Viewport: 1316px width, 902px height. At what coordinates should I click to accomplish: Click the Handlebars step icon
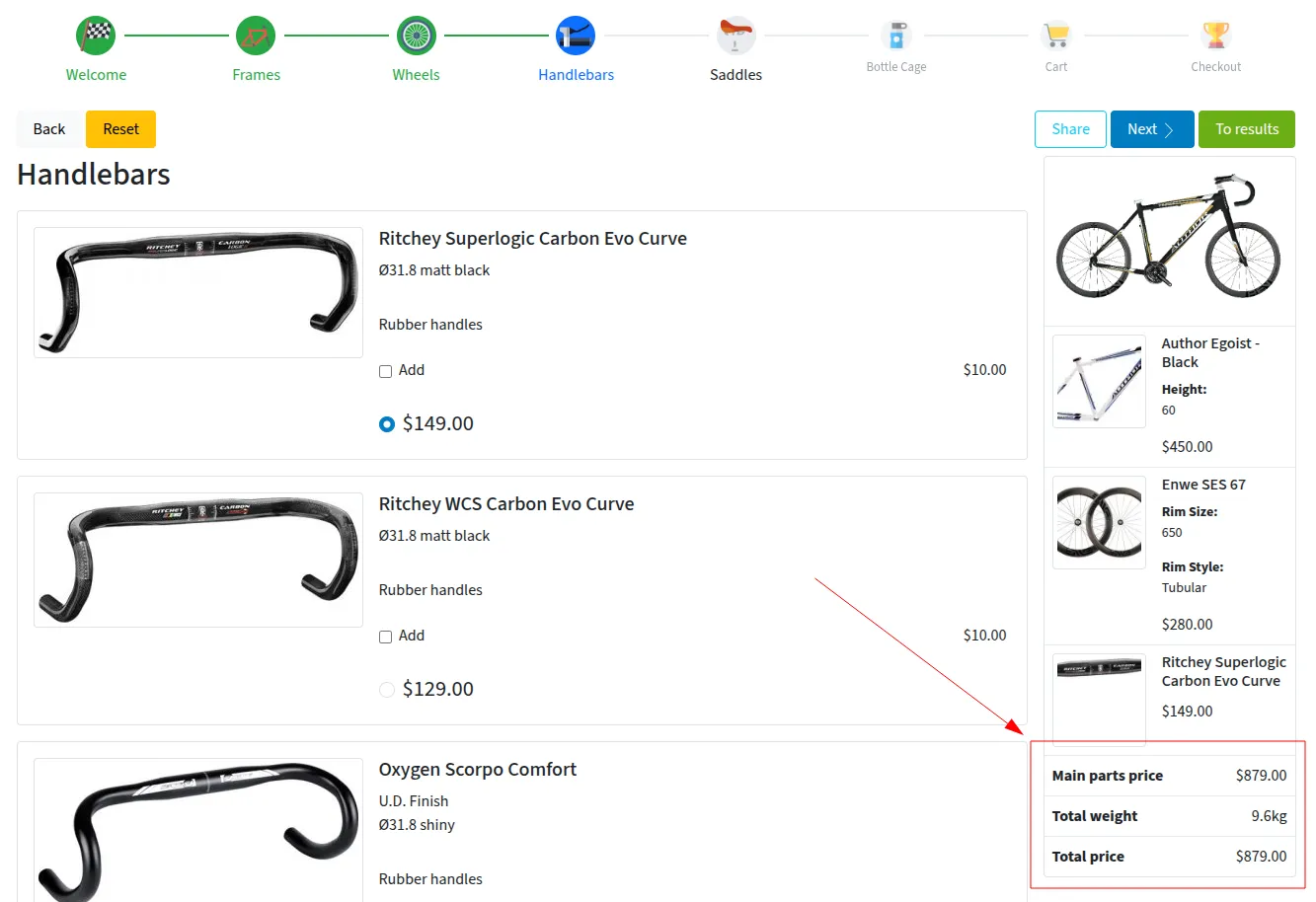576,36
